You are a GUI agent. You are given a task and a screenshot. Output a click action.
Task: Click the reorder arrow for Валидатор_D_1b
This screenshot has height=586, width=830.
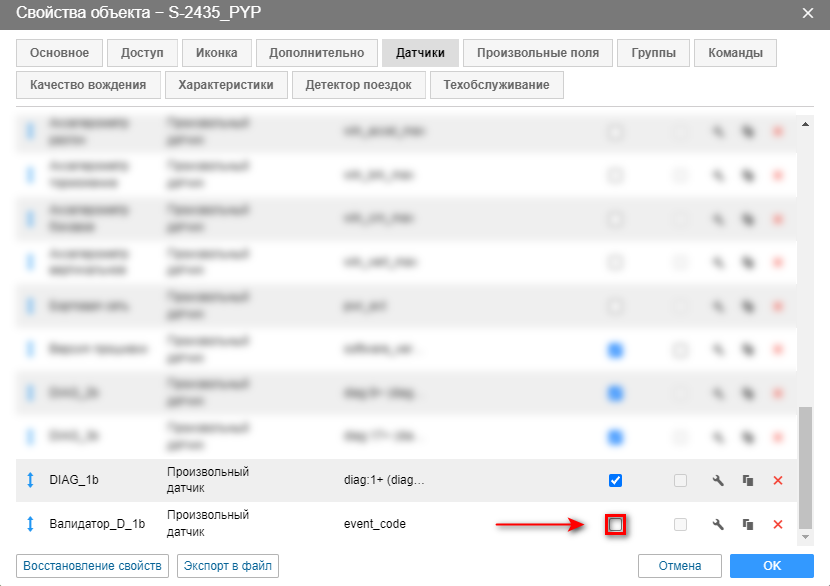pyautogui.click(x=30, y=524)
